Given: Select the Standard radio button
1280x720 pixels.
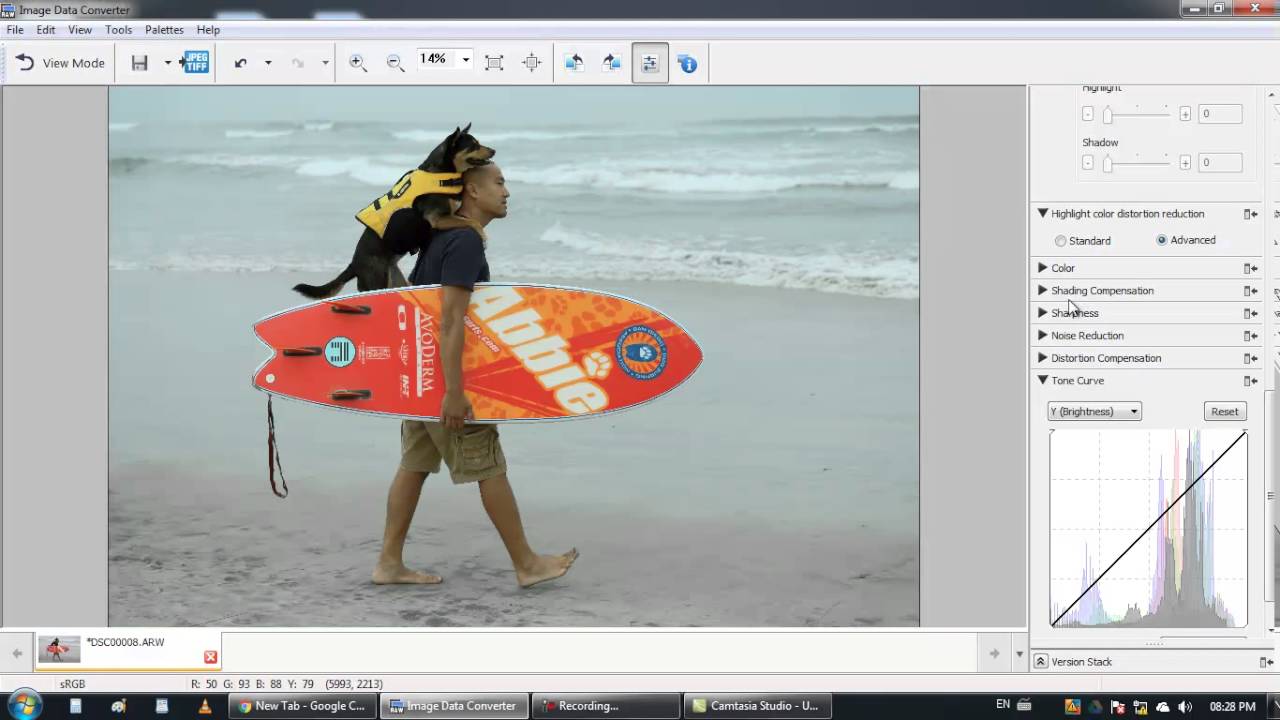Looking at the screenshot, I should coord(1061,241).
